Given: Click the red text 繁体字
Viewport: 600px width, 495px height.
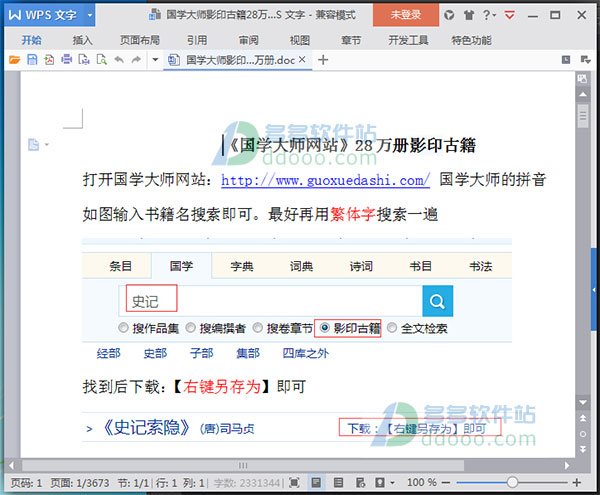Looking at the screenshot, I should pos(353,214).
